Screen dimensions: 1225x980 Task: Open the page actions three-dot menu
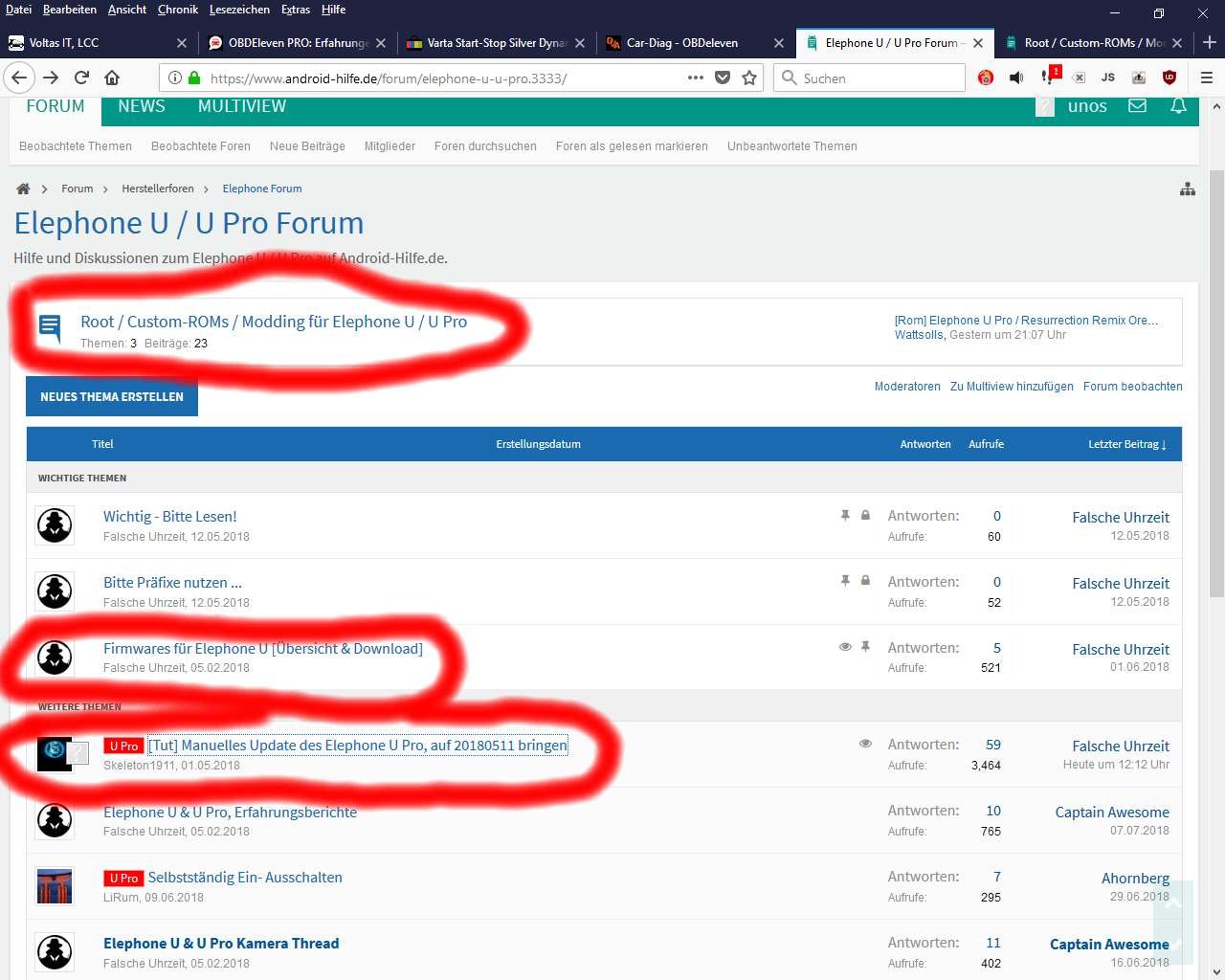(696, 78)
